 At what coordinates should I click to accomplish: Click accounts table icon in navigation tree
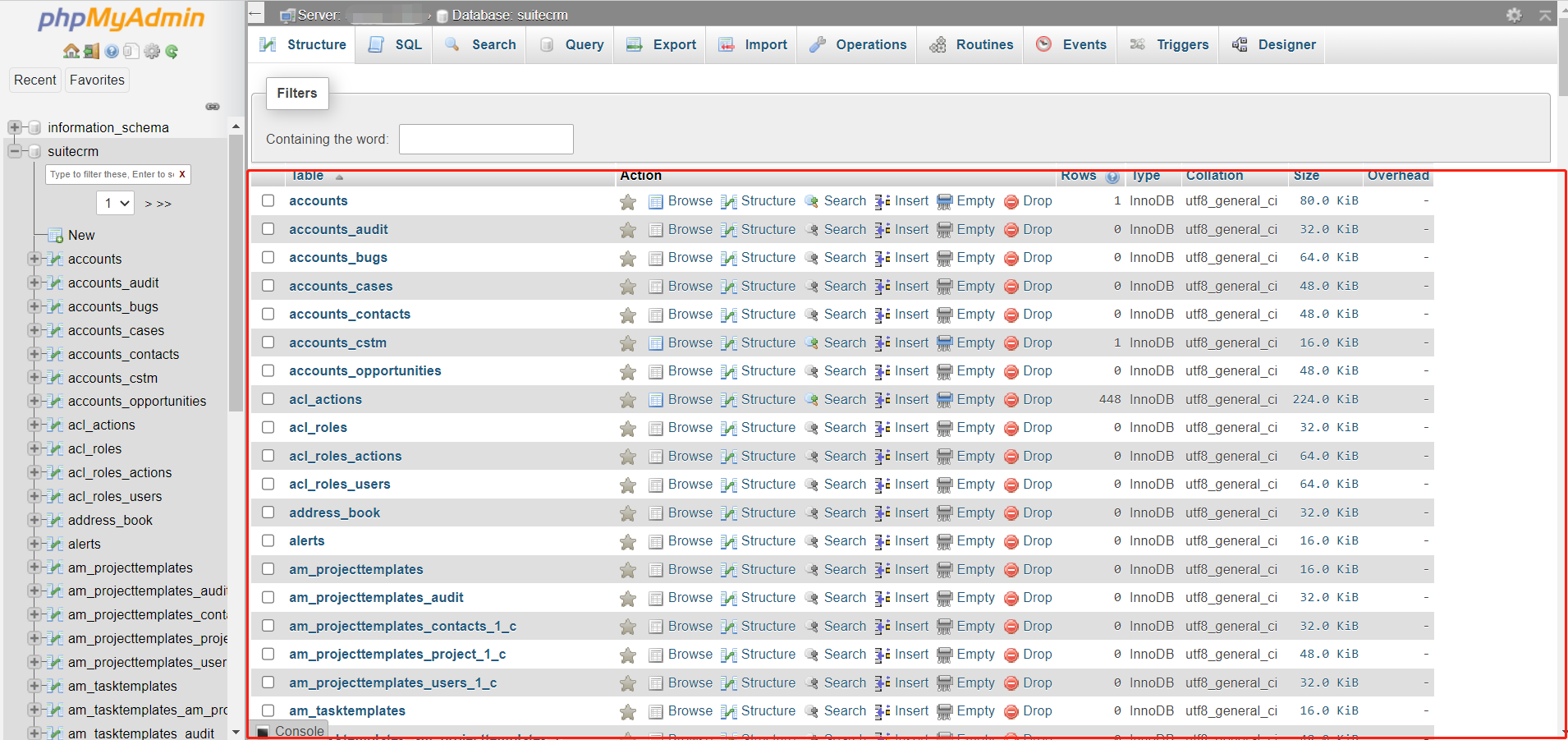coord(56,260)
